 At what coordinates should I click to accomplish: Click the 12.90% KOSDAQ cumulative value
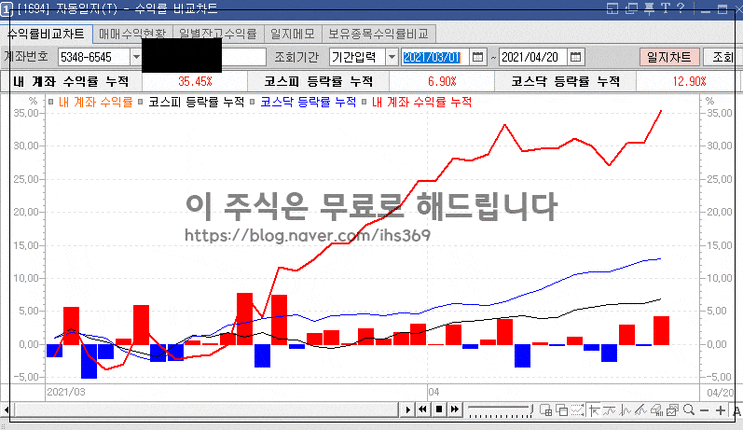click(x=689, y=82)
